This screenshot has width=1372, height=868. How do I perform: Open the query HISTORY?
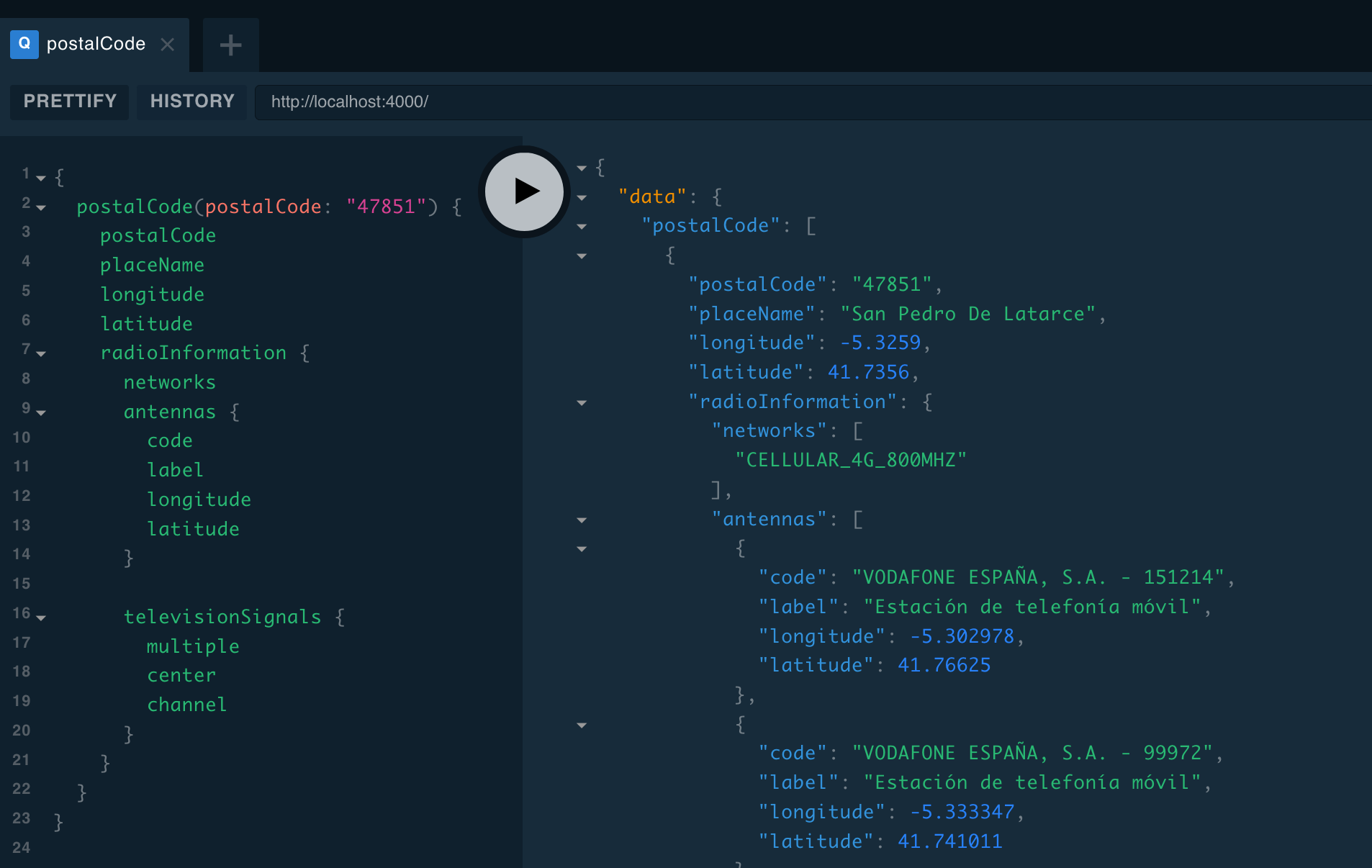tap(191, 101)
